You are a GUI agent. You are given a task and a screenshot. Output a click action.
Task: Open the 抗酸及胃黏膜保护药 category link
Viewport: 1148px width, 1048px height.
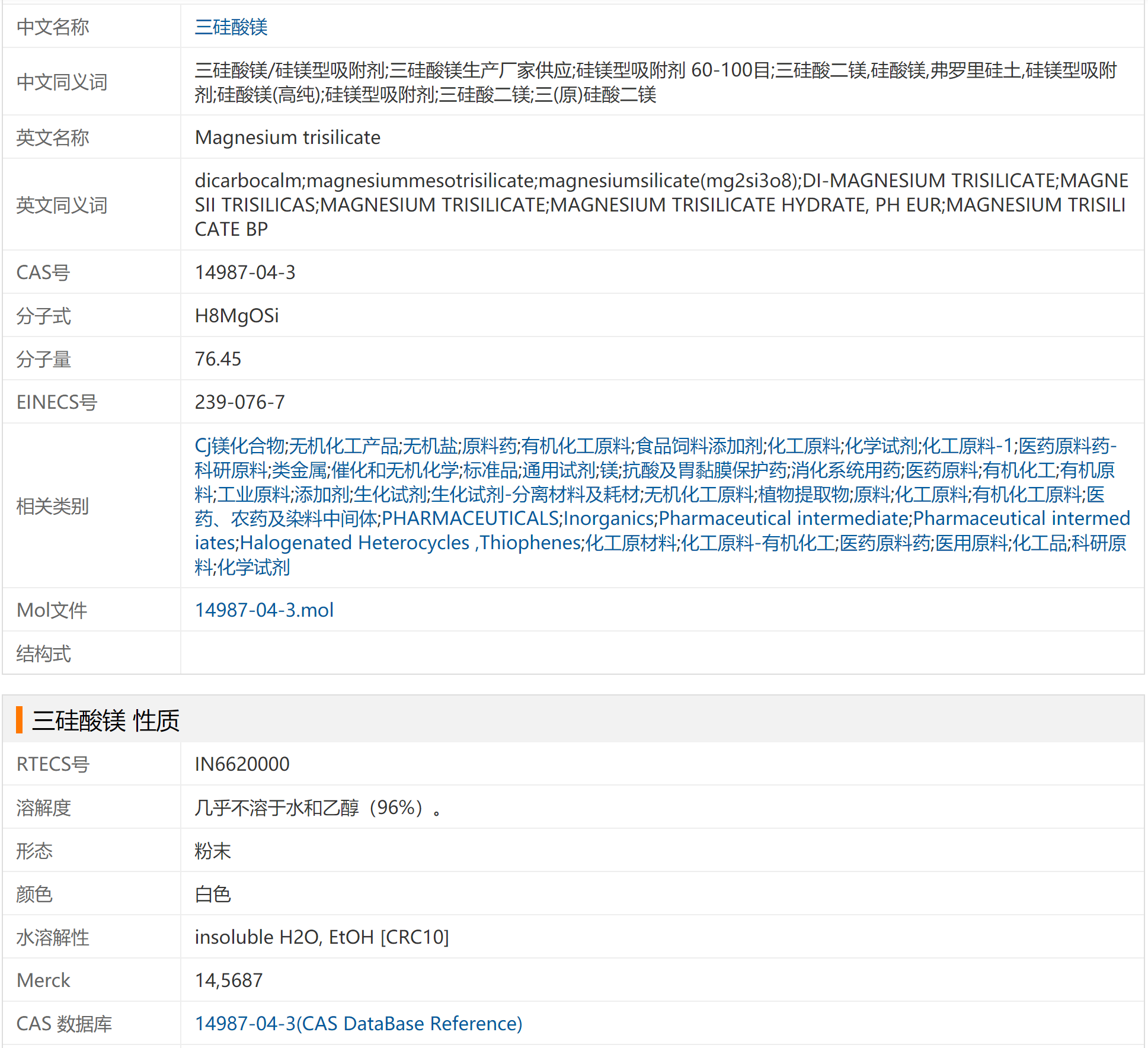coord(704,470)
